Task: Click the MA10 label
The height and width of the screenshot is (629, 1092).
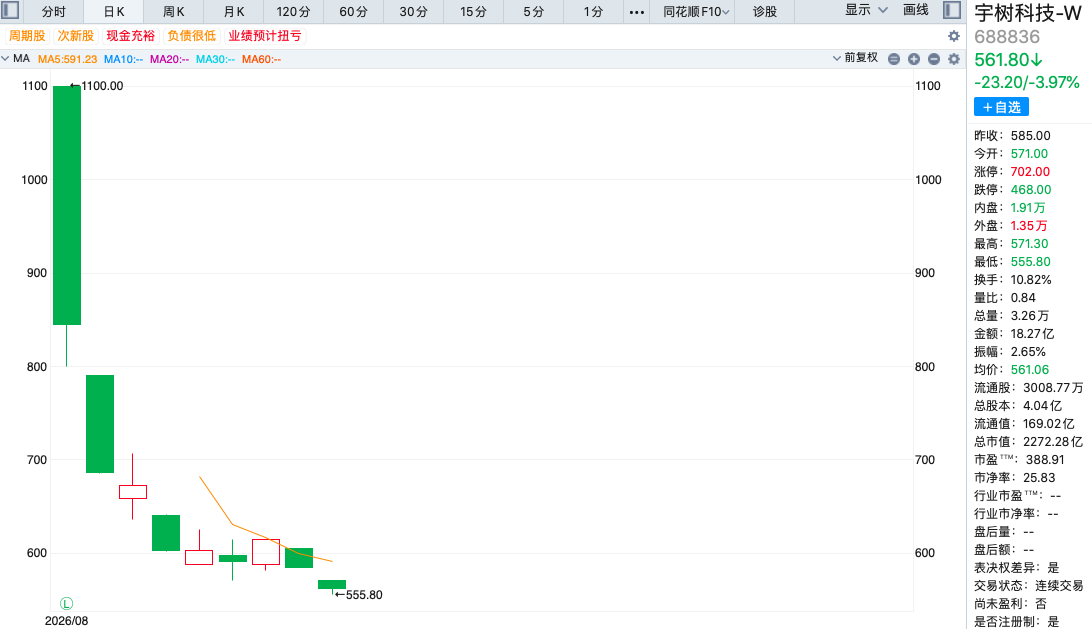Action: coord(123,59)
